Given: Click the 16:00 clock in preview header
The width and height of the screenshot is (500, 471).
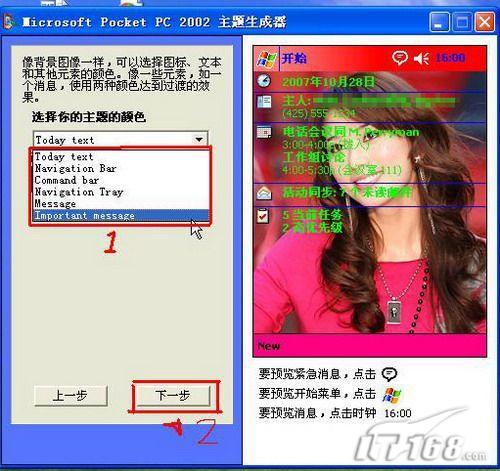Looking at the screenshot, I should [450, 58].
